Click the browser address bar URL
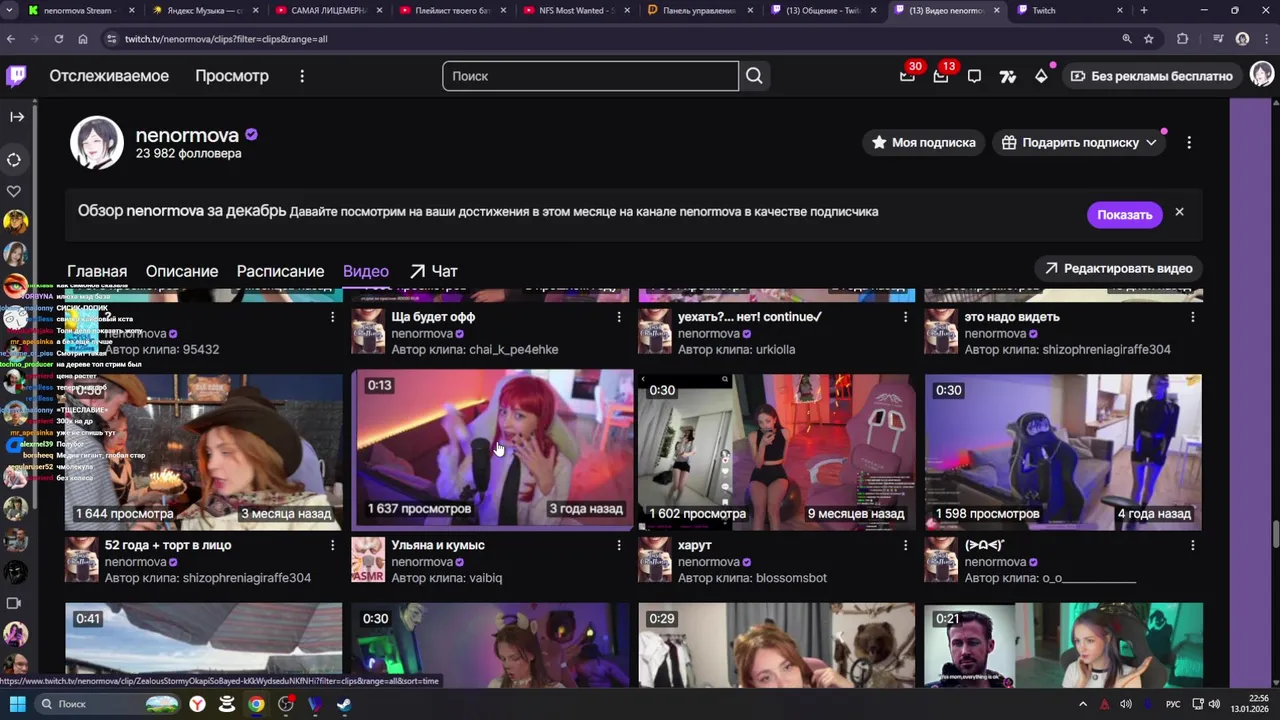Viewport: 1280px width, 720px height. [x=226, y=39]
